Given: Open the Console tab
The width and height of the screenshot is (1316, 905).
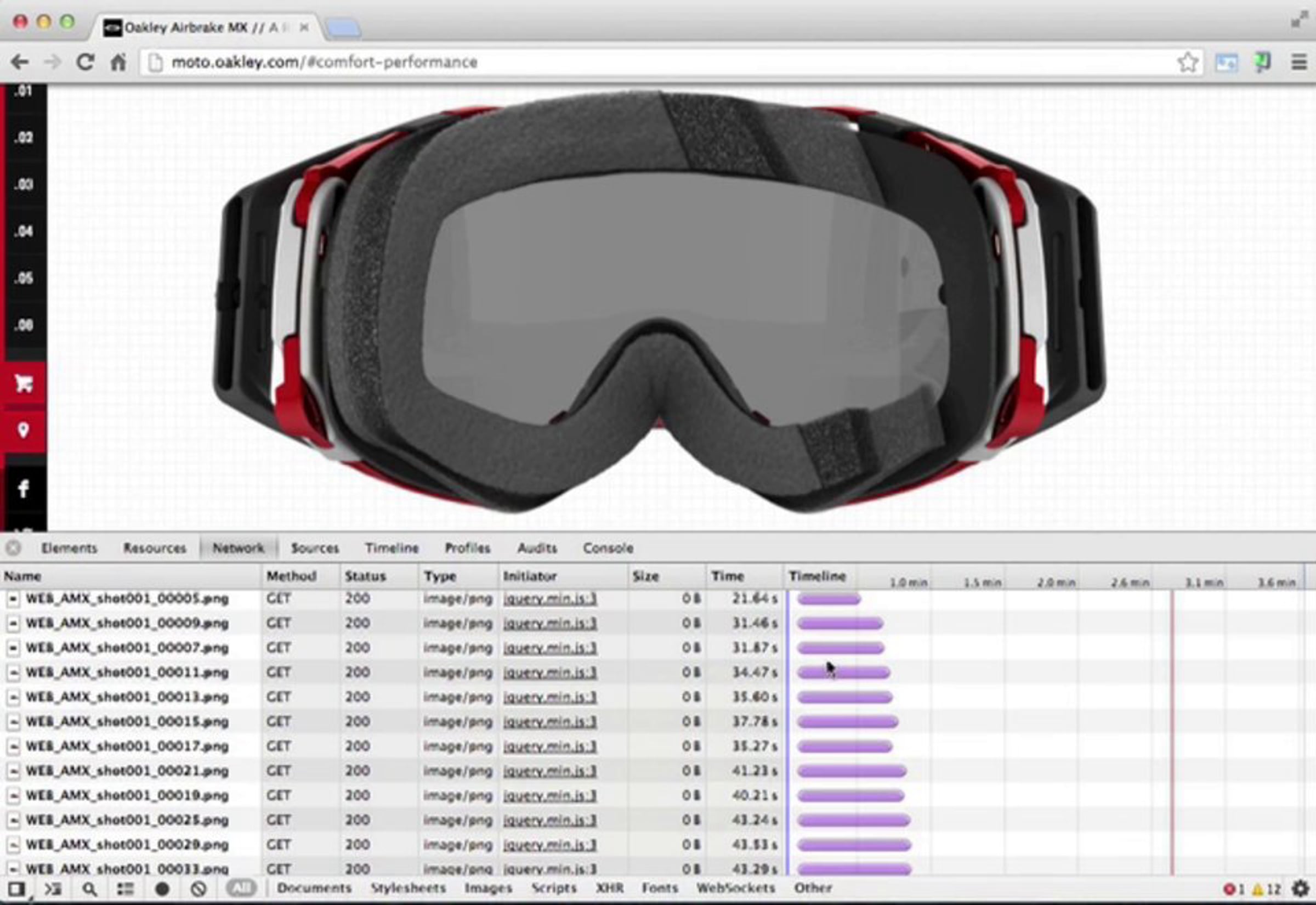Looking at the screenshot, I should point(608,548).
